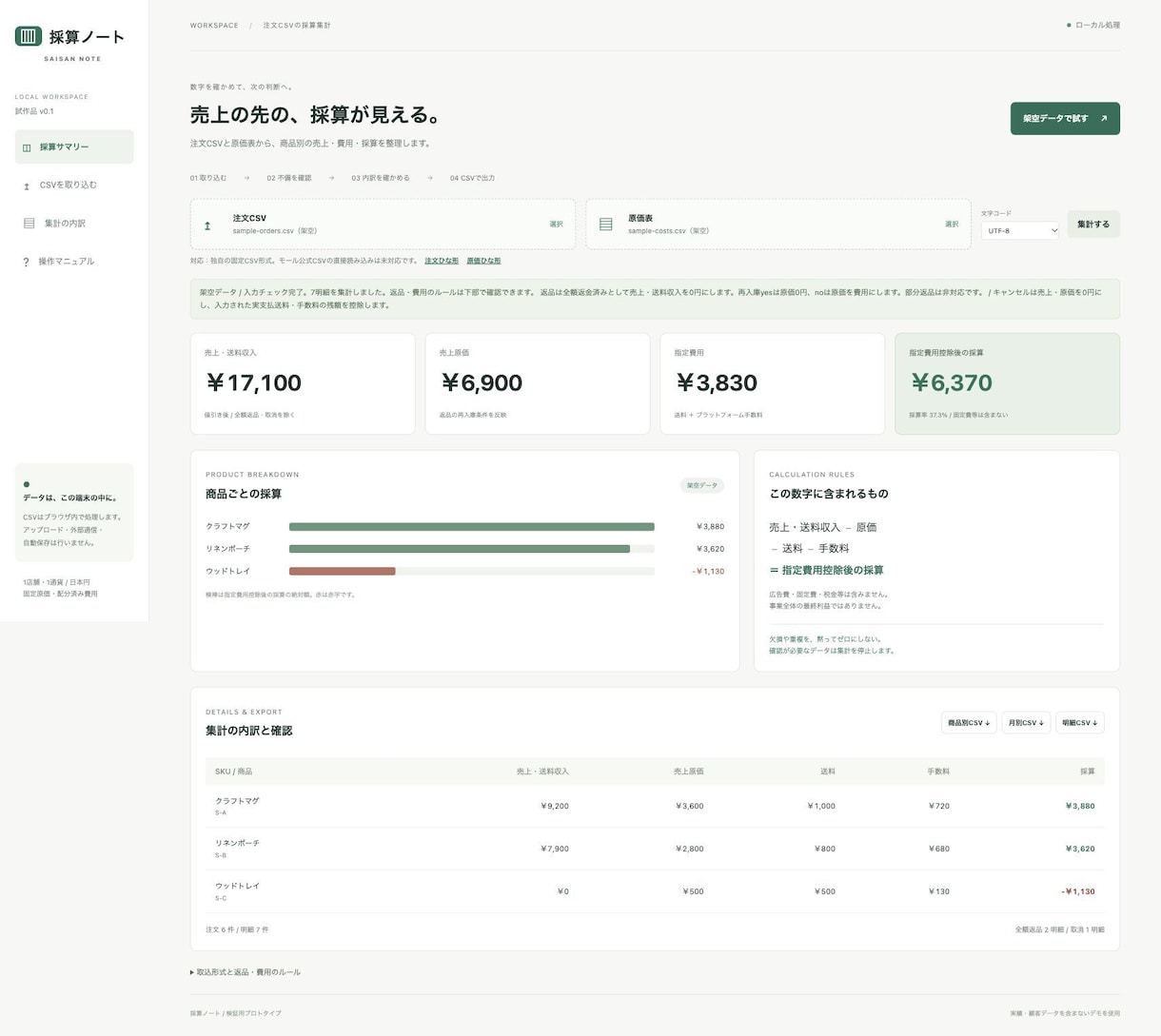Click step 03 内訳を確かめる
The width and height of the screenshot is (1161, 1036).
coord(381,178)
